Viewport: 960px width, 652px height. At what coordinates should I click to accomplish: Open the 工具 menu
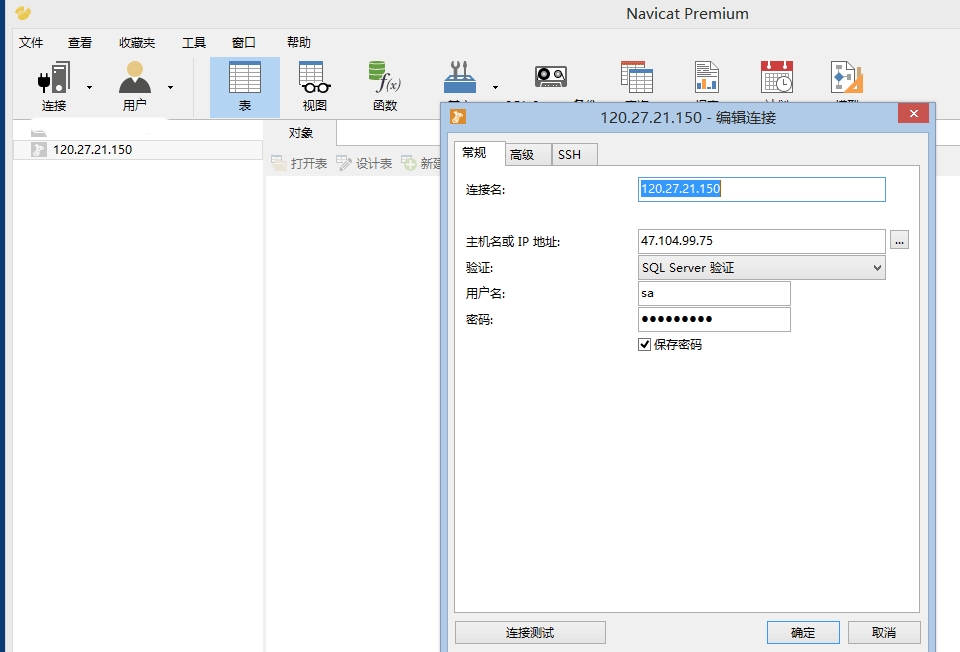coord(194,43)
